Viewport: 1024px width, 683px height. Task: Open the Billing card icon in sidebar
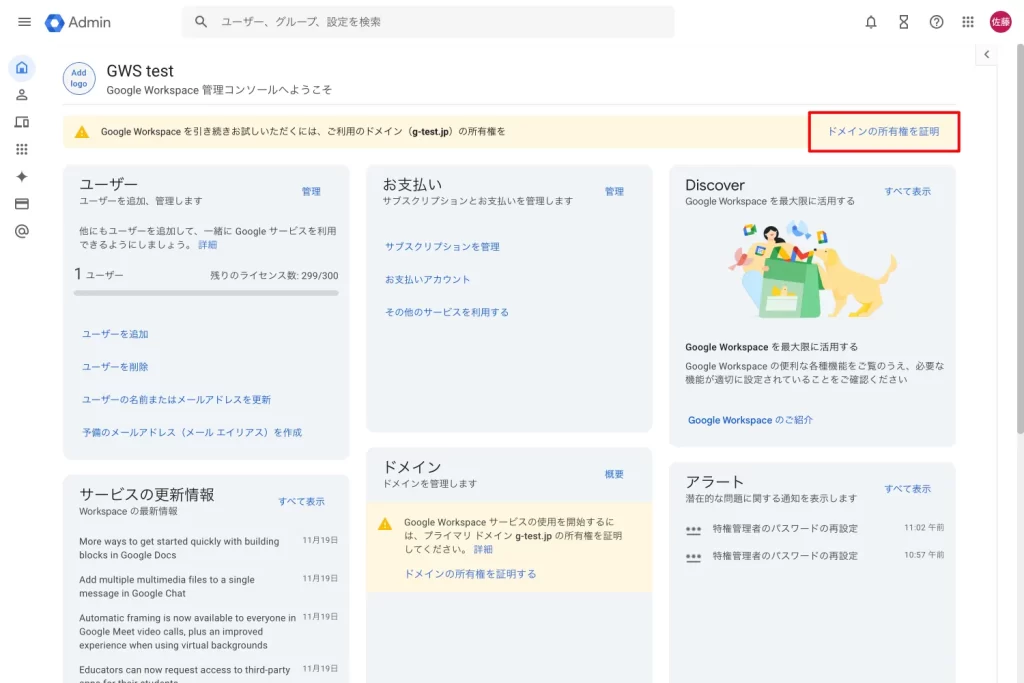[x=20, y=203]
